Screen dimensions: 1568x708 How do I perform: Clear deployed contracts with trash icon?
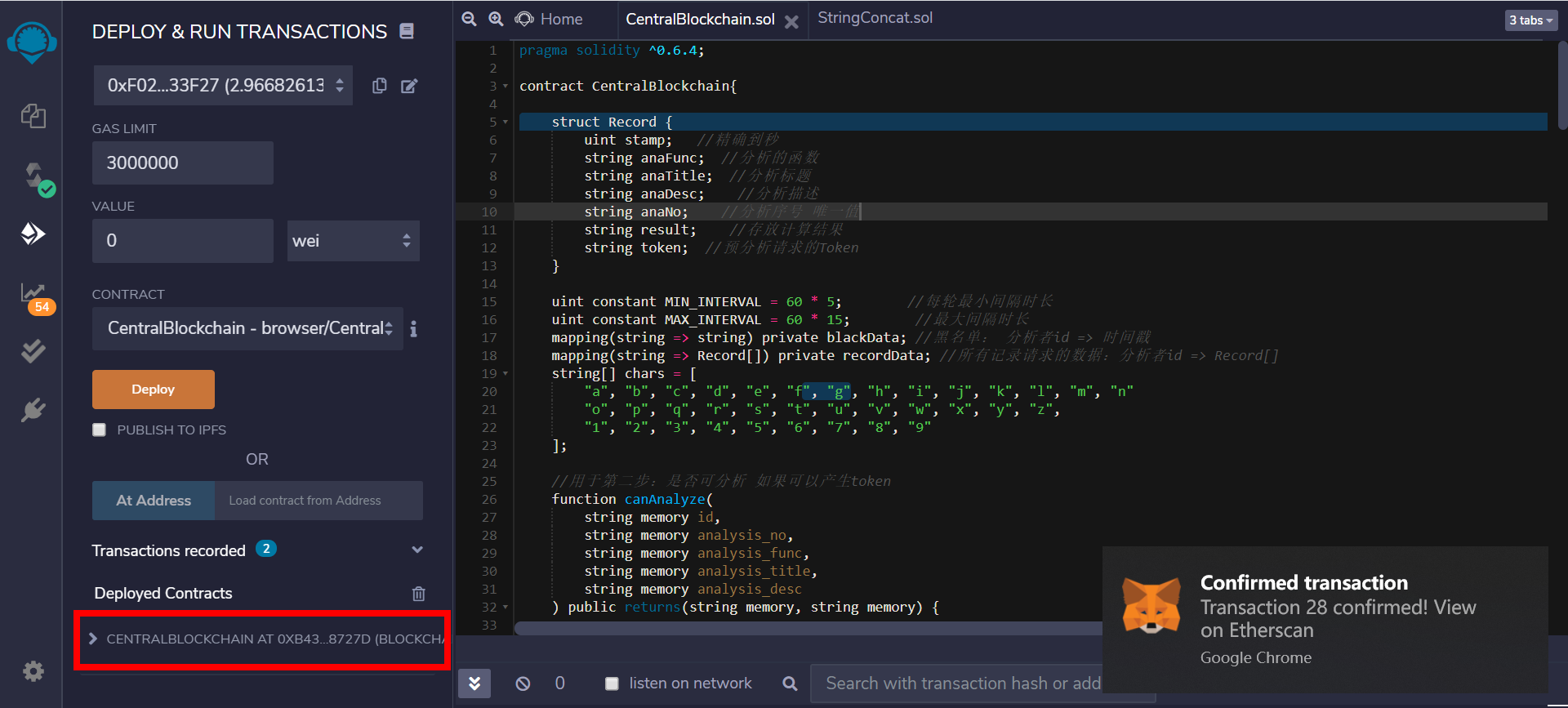[x=418, y=594]
